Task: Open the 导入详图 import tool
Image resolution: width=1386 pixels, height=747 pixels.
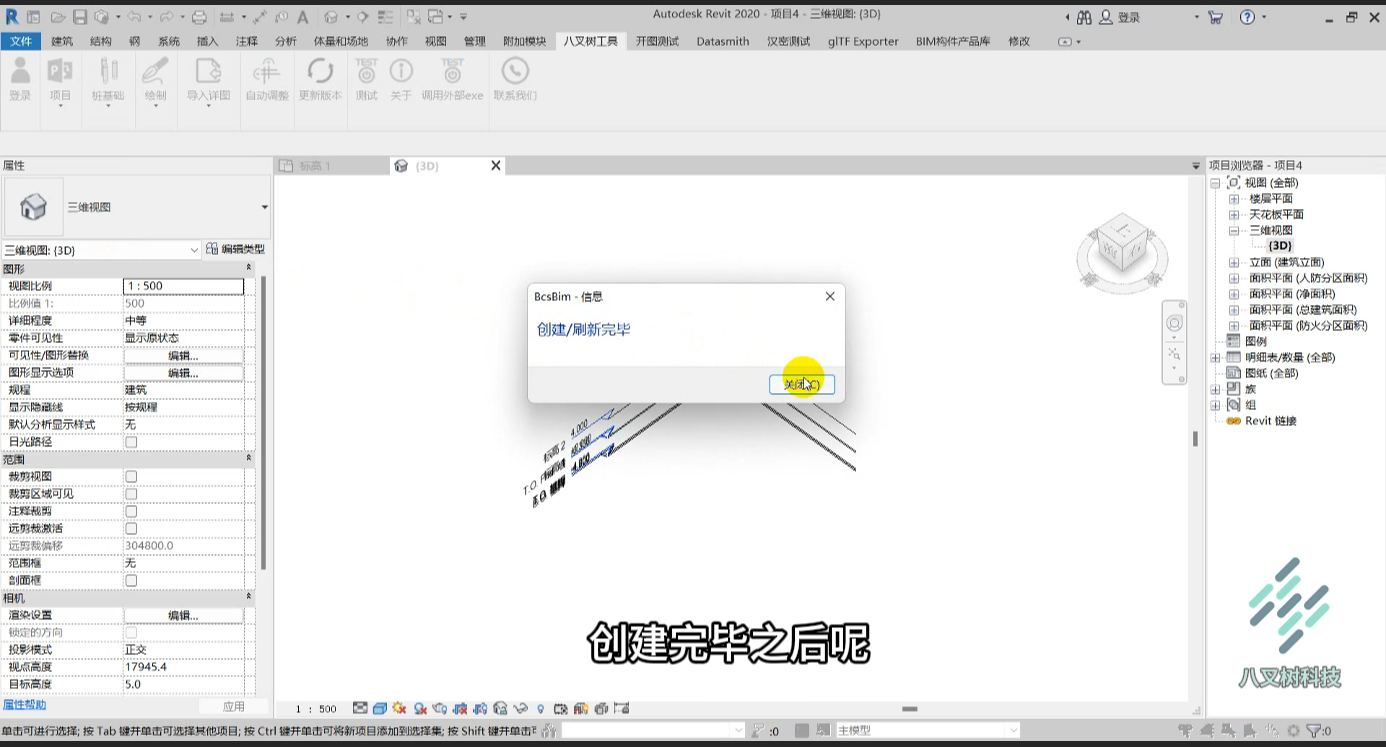Action: (208, 79)
